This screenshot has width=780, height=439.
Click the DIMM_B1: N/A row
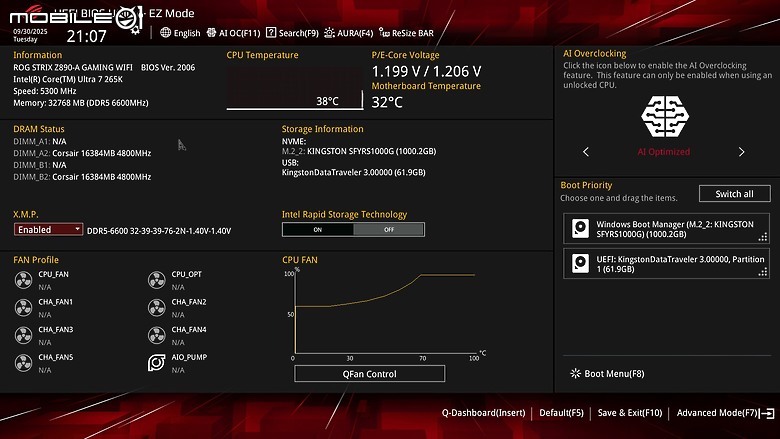coord(40,165)
